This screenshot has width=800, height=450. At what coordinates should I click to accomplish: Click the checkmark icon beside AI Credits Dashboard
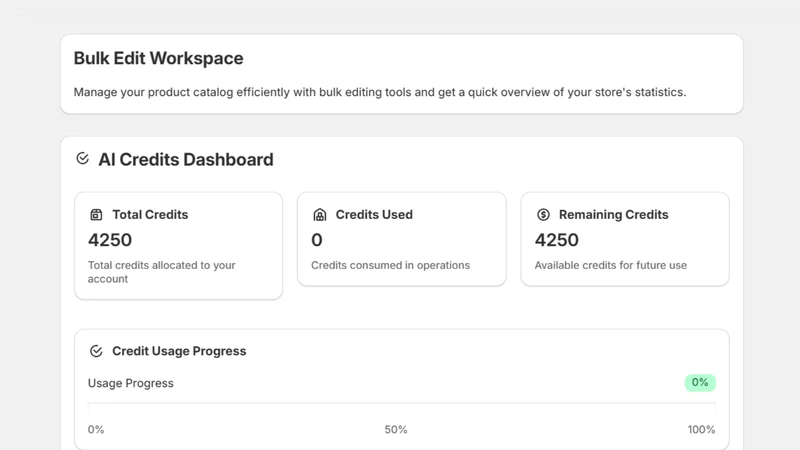[83, 159]
